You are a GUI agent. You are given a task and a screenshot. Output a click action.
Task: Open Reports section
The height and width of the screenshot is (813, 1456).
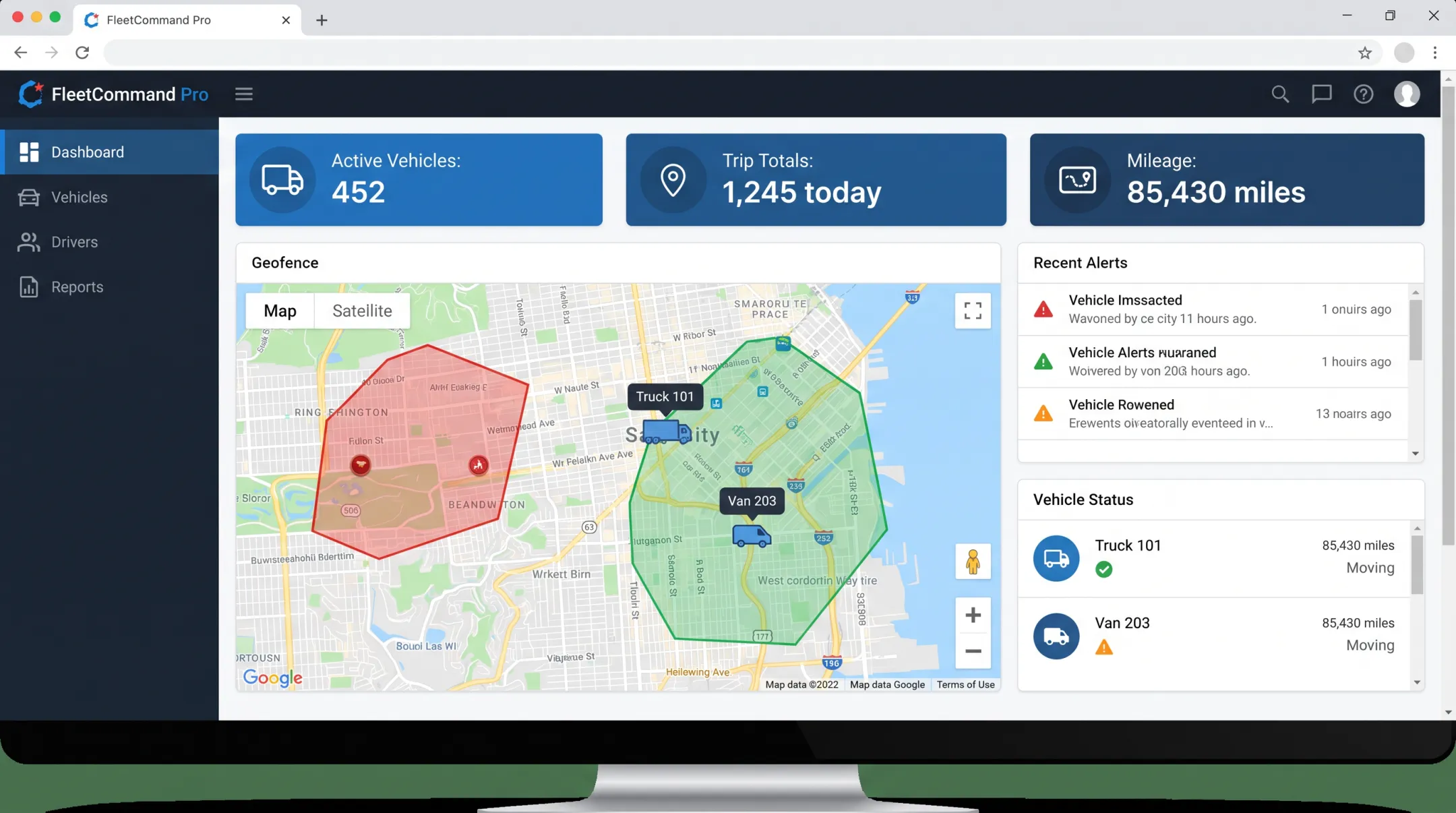[109, 287]
